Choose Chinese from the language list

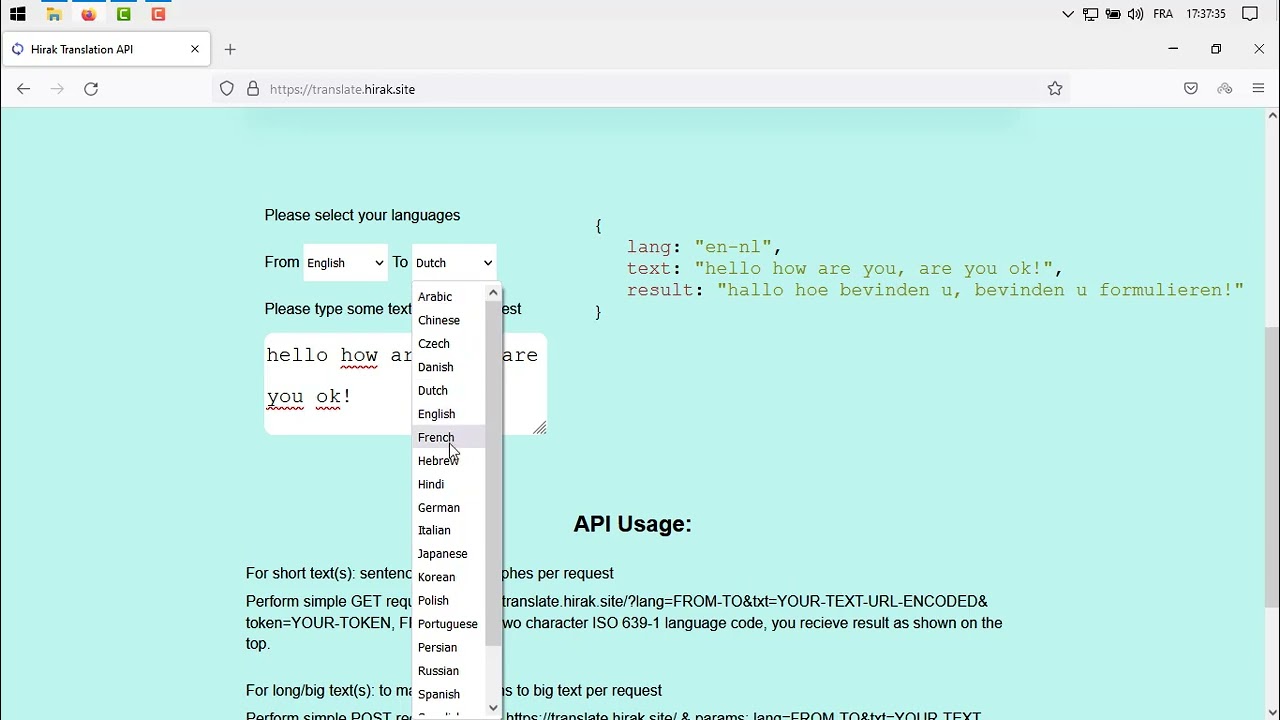click(x=449, y=320)
